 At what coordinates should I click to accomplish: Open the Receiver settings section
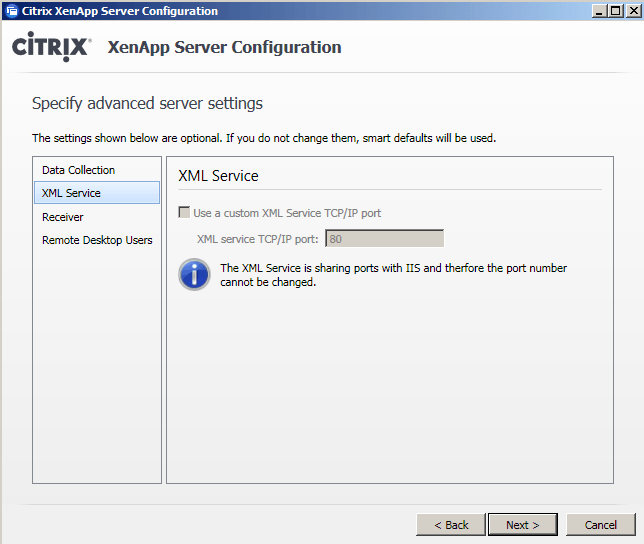63,217
